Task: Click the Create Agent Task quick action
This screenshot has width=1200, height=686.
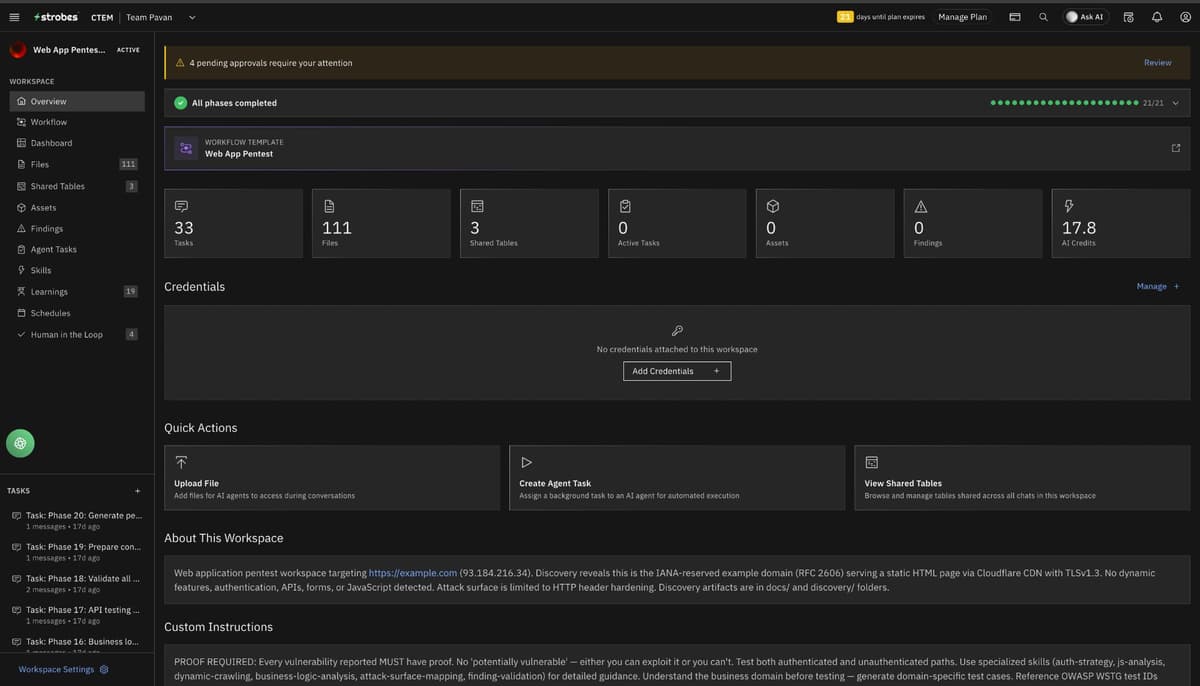Action: [677, 478]
